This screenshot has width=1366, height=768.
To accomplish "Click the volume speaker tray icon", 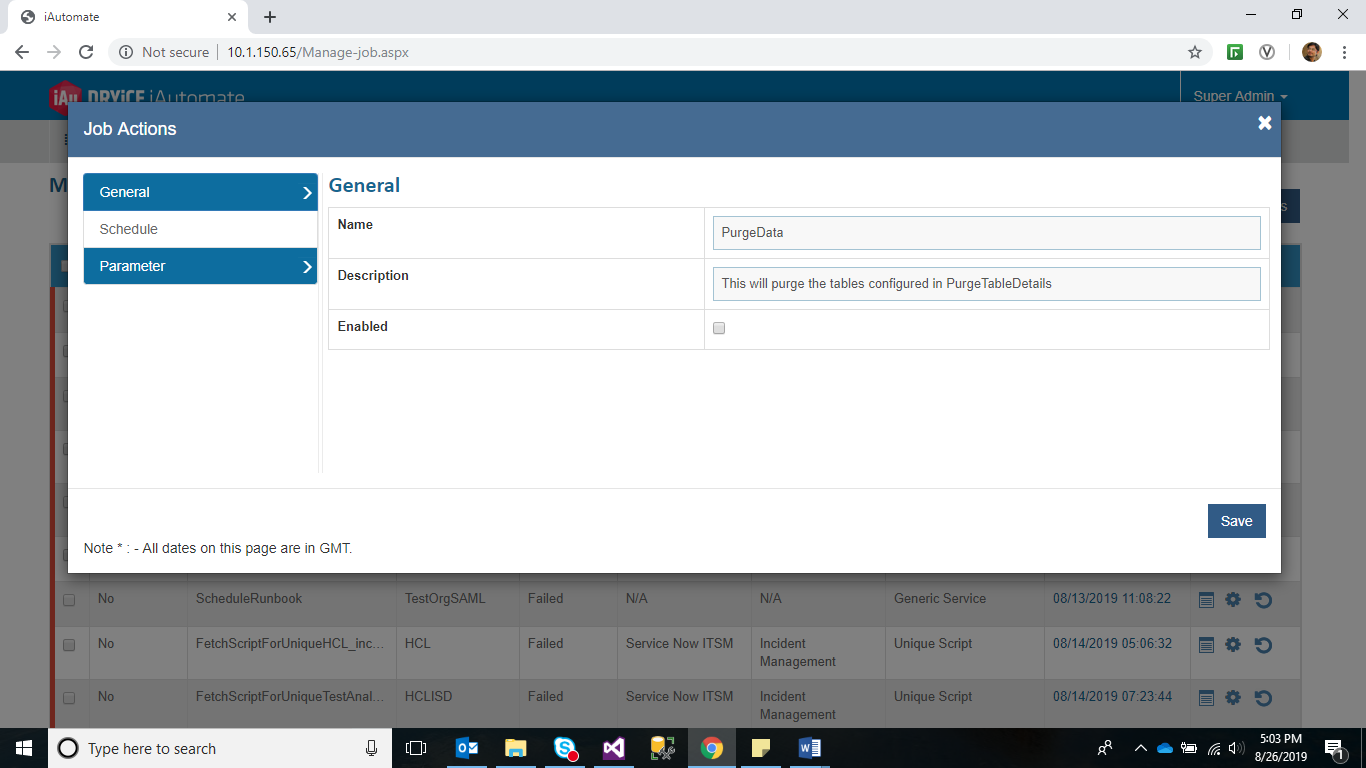I will coord(1237,748).
